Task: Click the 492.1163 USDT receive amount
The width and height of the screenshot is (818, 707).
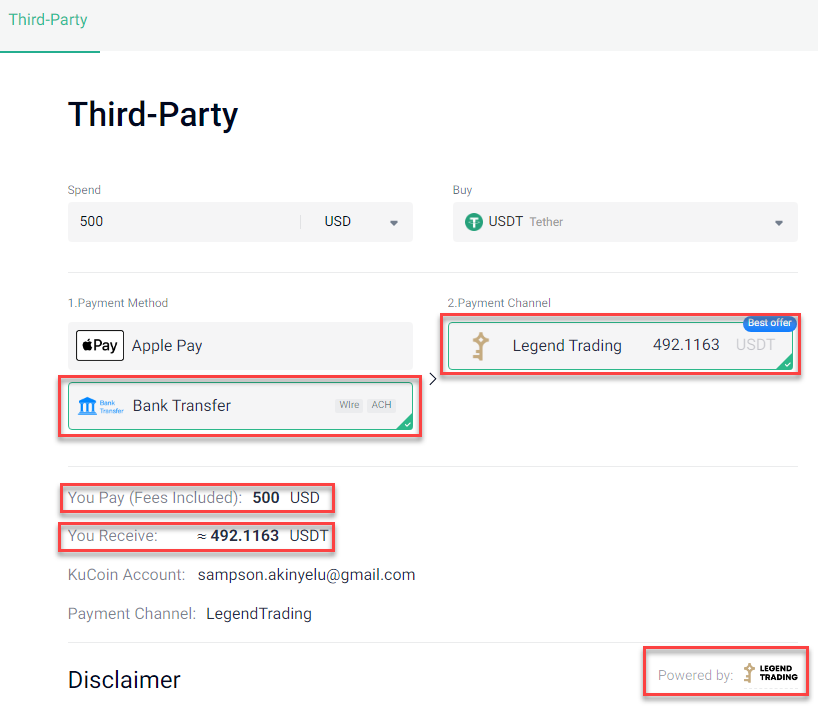Action: 263,536
